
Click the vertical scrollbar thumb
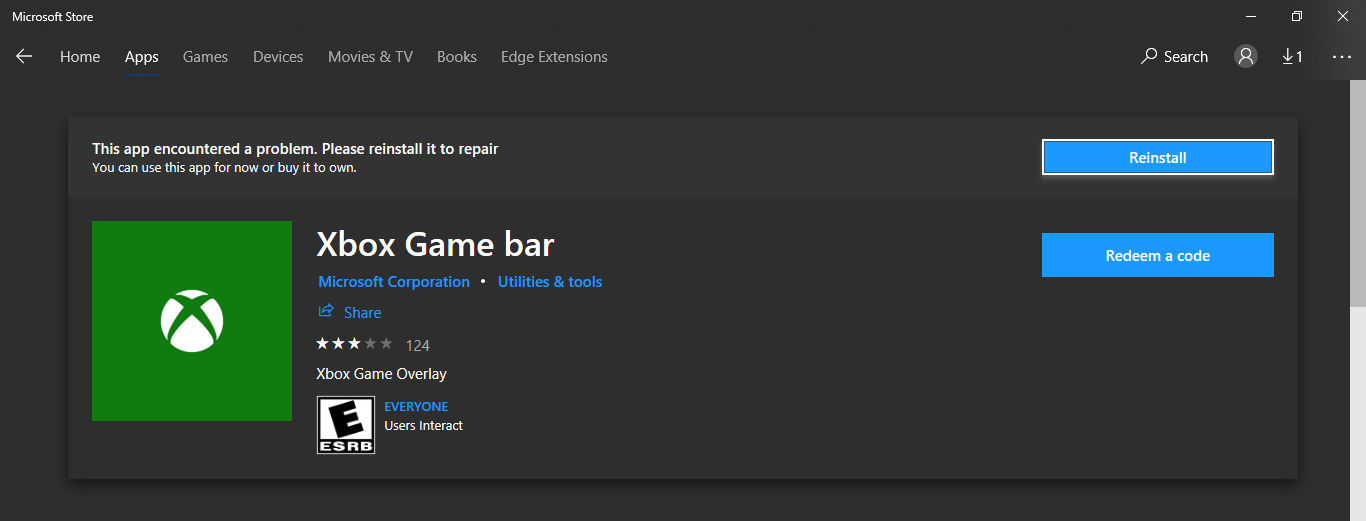coord(1358,195)
